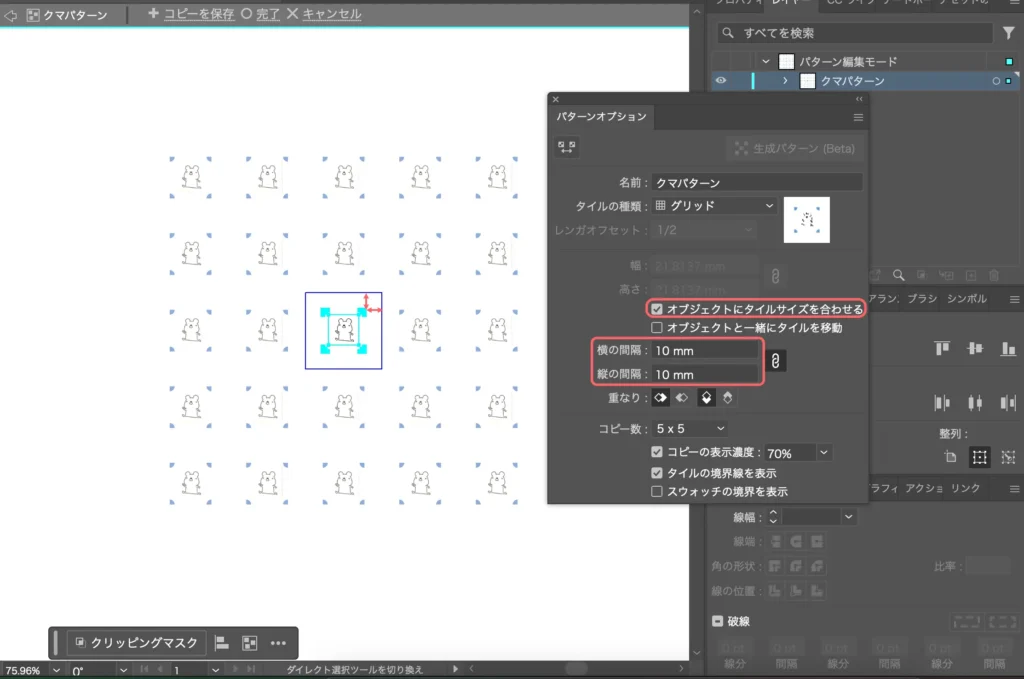This screenshot has width=1024, height=679.
Task: Open the コピーの表示濃度 70% dropdown
Action: [824, 452]
